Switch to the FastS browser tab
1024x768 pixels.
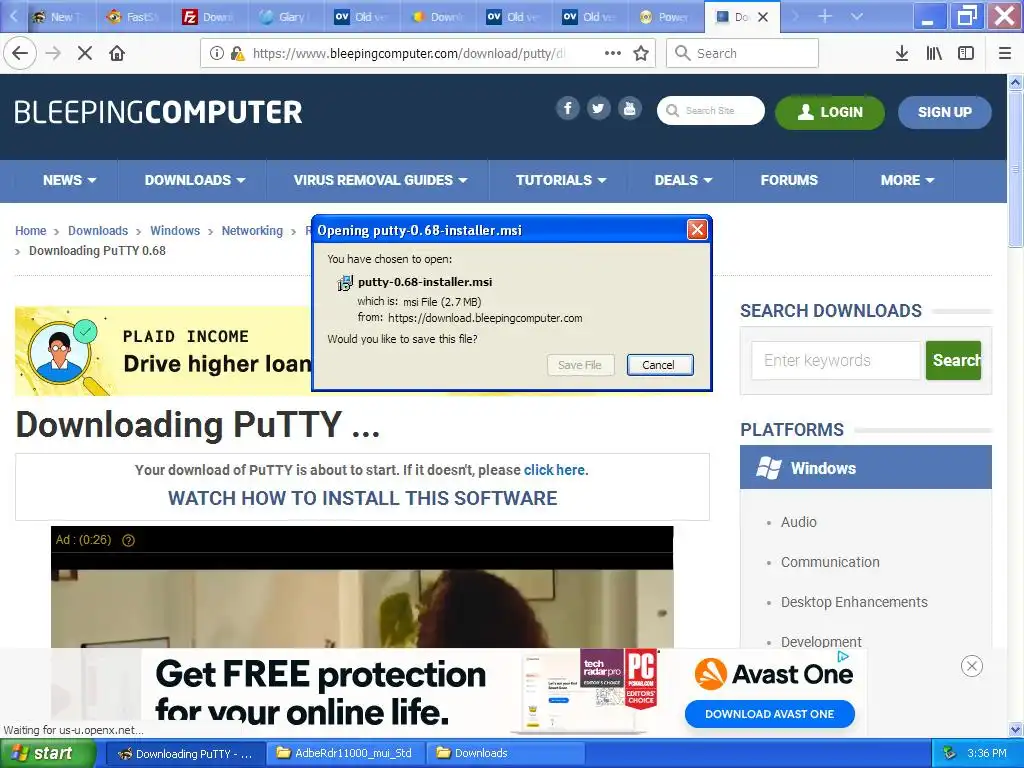(134, 17)
